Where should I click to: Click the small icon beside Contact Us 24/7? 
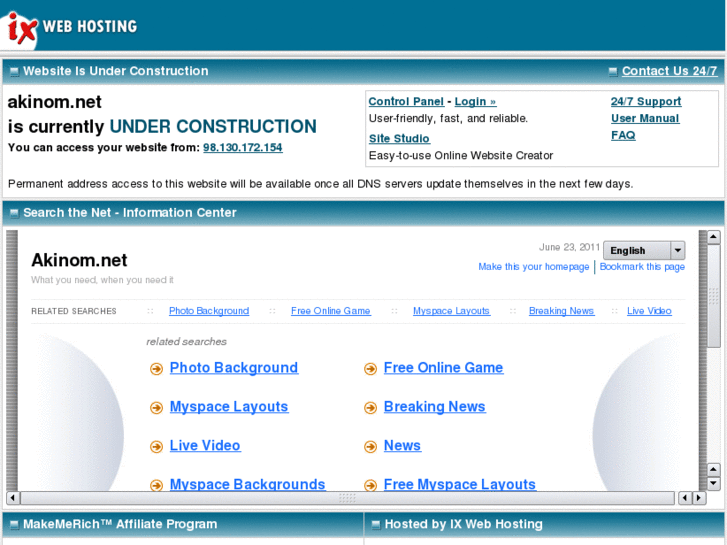(x=613, y=71)
